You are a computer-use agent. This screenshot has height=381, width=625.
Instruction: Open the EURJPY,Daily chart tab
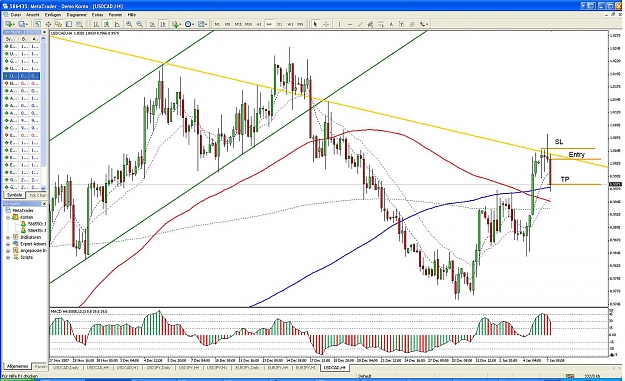click(x=248, y=368)
